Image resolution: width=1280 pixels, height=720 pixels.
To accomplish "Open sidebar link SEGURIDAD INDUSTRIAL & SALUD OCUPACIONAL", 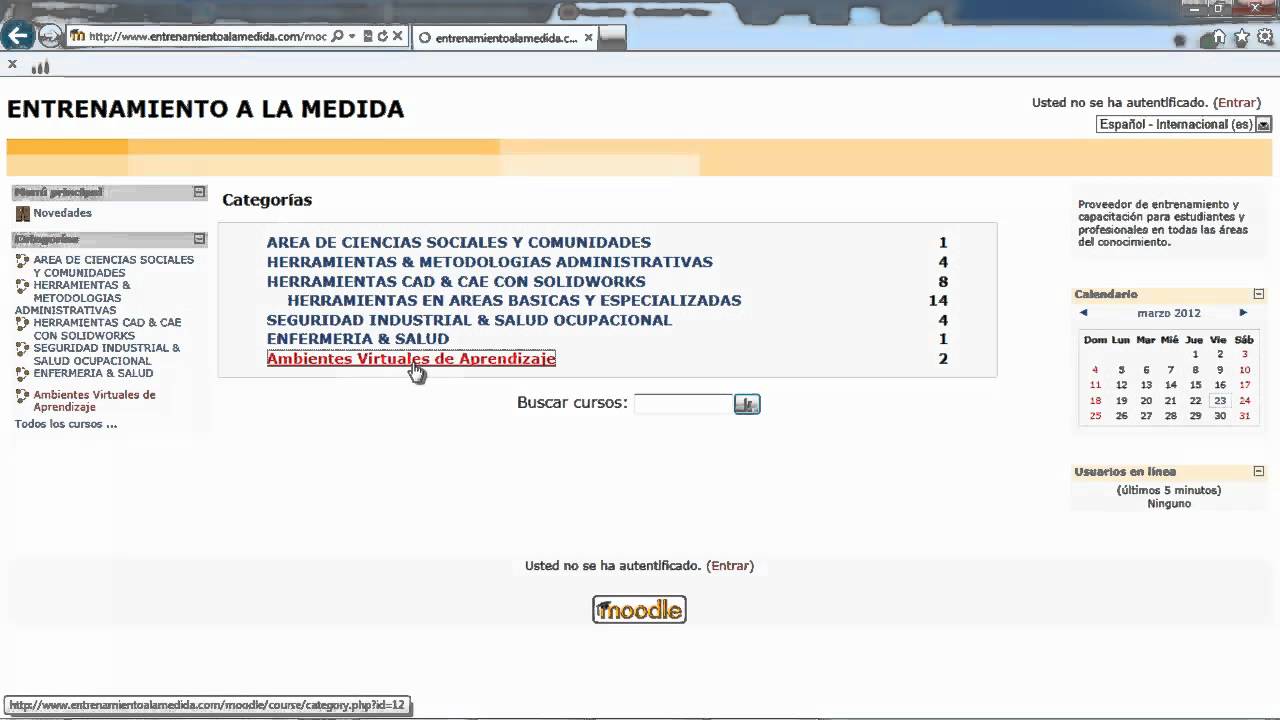I will (x=106, y=354).
